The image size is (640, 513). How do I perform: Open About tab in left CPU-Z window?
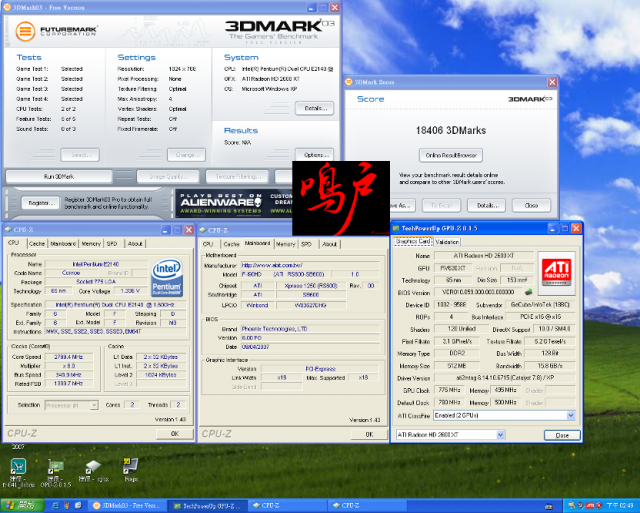[135, 244]
